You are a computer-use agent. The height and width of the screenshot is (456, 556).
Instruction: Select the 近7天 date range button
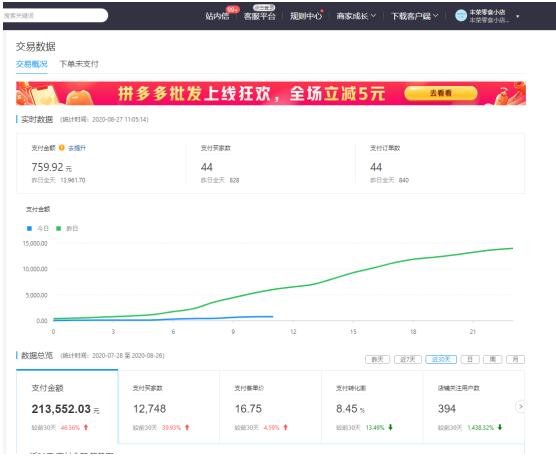click(x=407, y=360)
